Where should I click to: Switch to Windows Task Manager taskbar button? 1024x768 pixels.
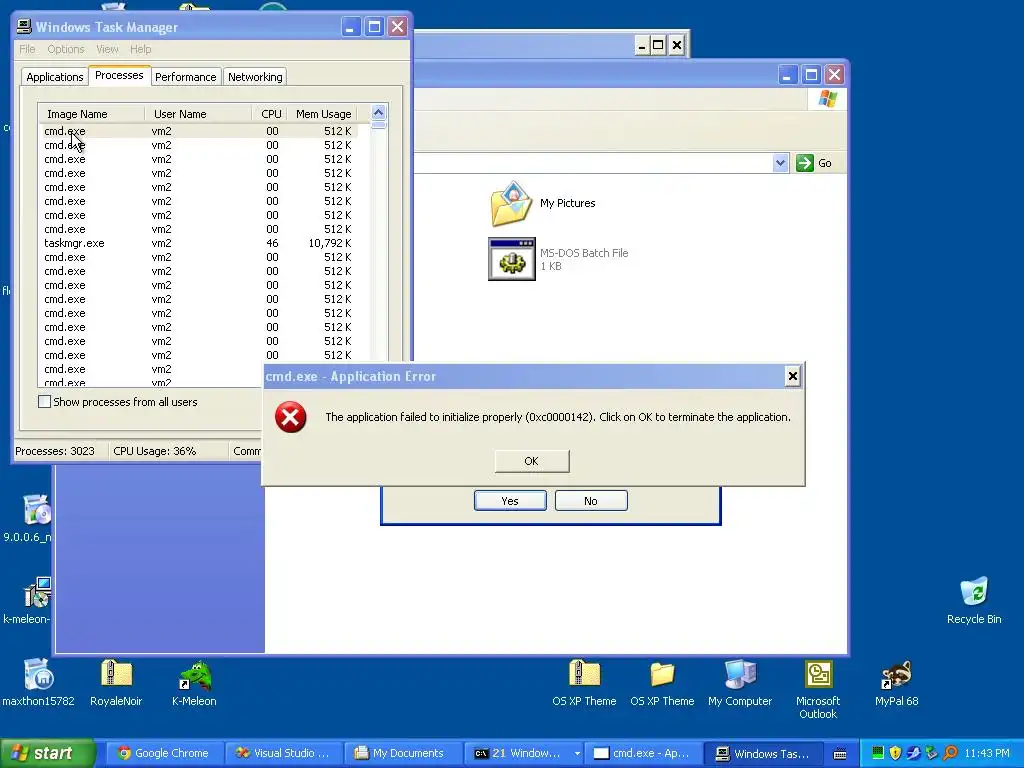(x=765, y=754)
